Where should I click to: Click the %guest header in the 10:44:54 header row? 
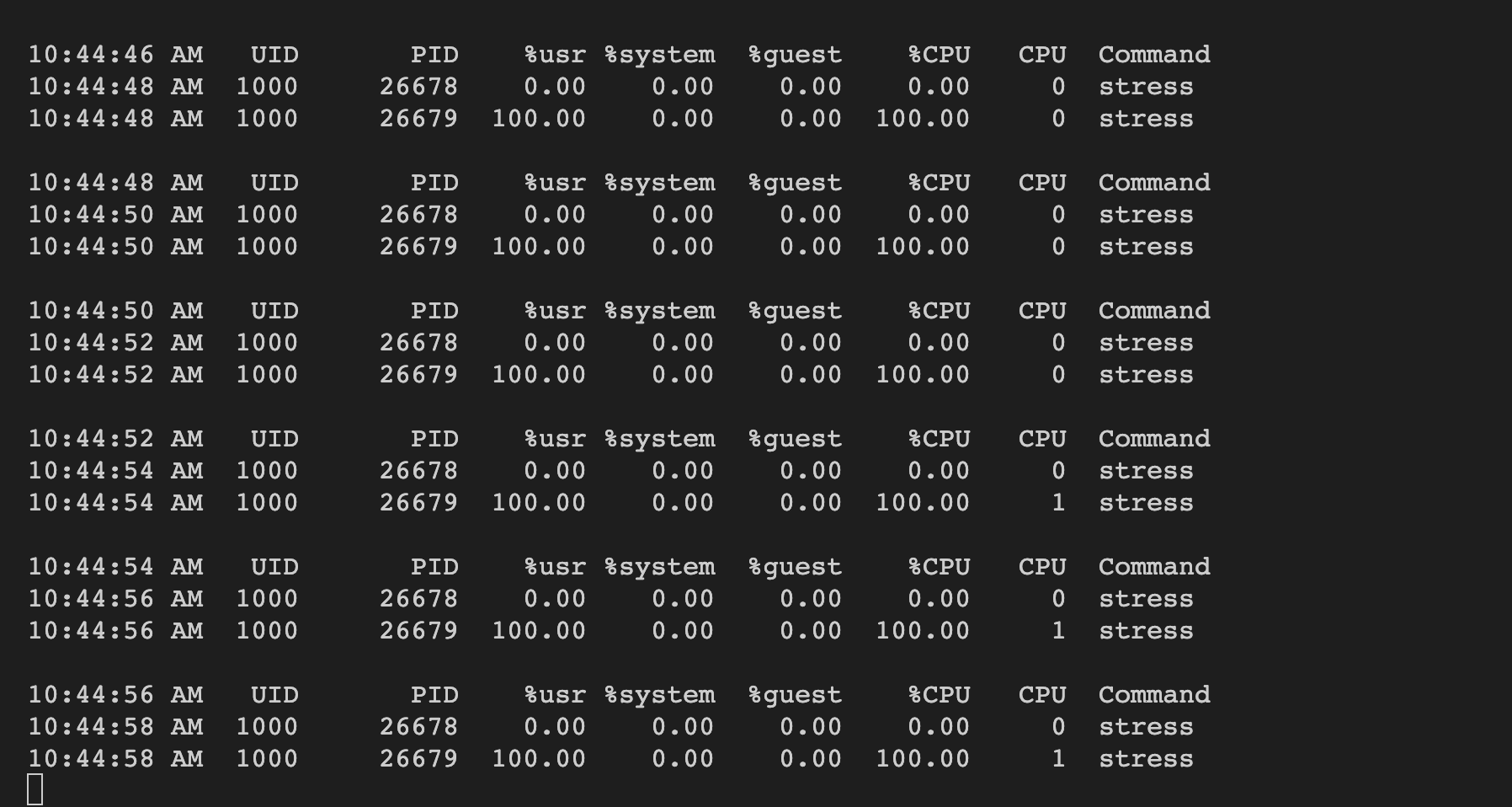click(x=795, y=567)
